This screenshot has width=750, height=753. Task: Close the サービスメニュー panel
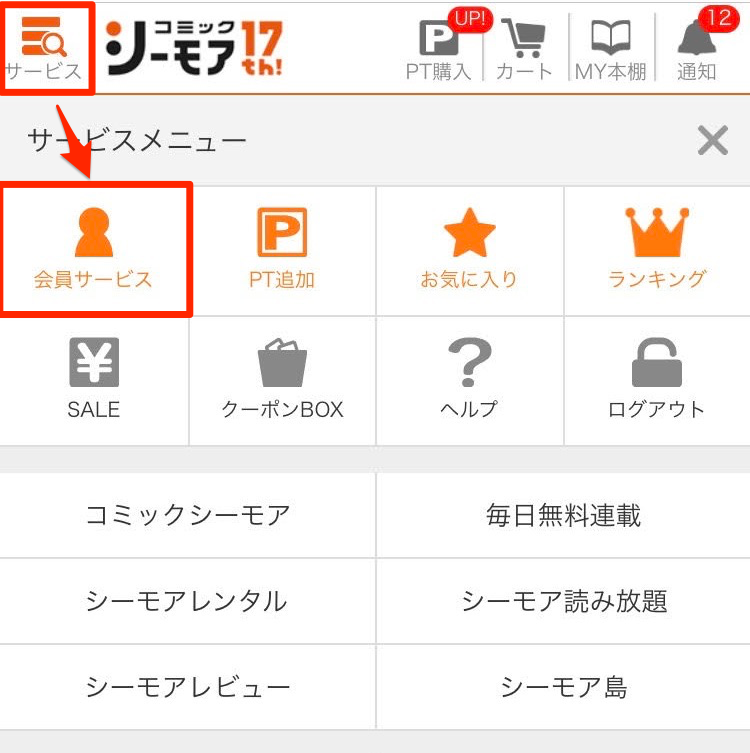pyautogui.click(x=713, y=140)
